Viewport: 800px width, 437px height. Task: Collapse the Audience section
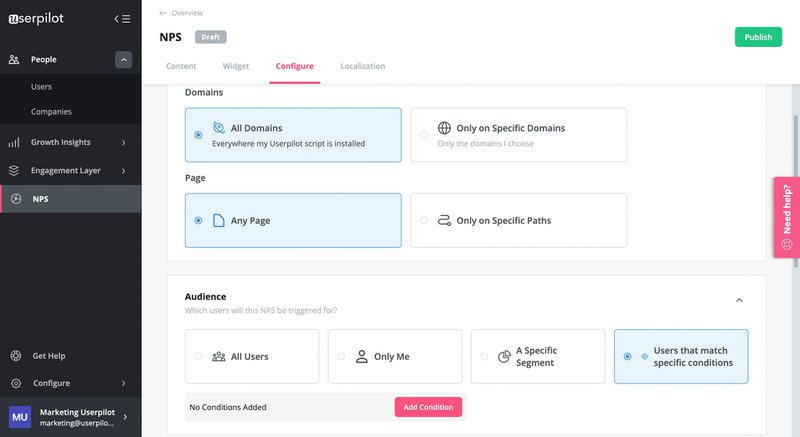739,300
